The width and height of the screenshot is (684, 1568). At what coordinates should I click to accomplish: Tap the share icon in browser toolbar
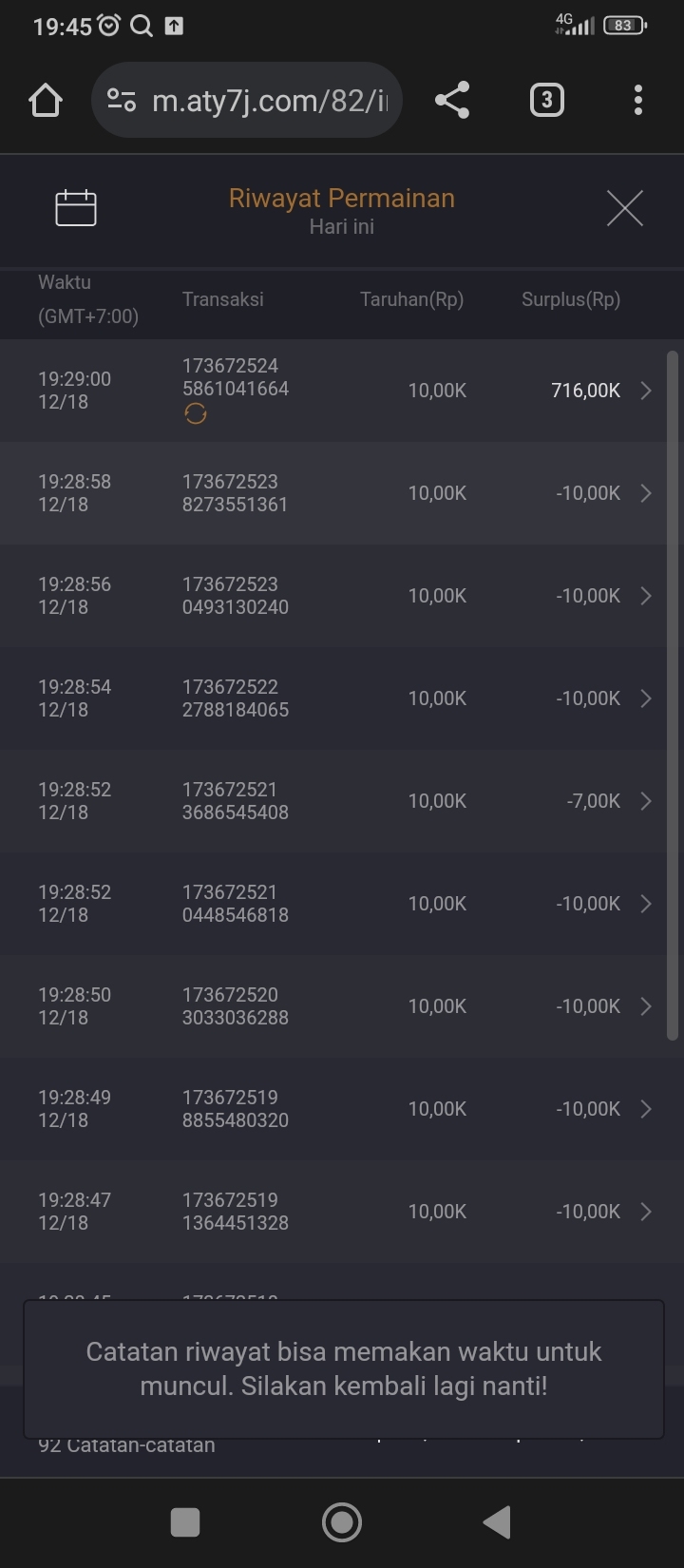(x=452, y=100)
